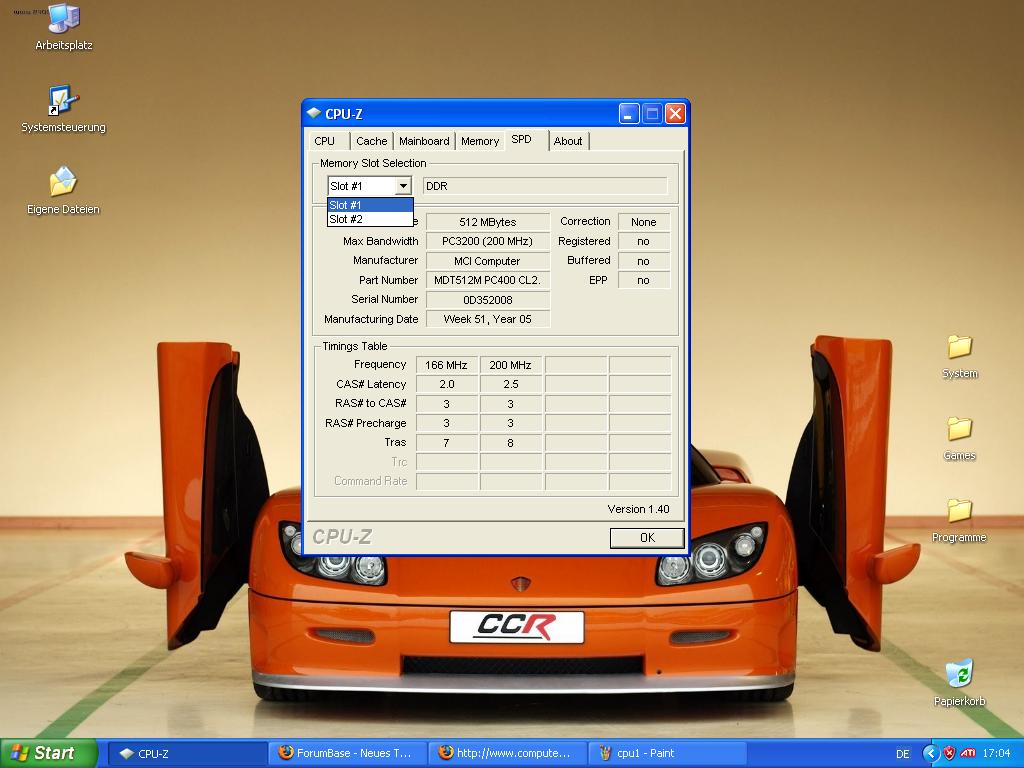Switch to the Mainboard tab

[424, 141]
